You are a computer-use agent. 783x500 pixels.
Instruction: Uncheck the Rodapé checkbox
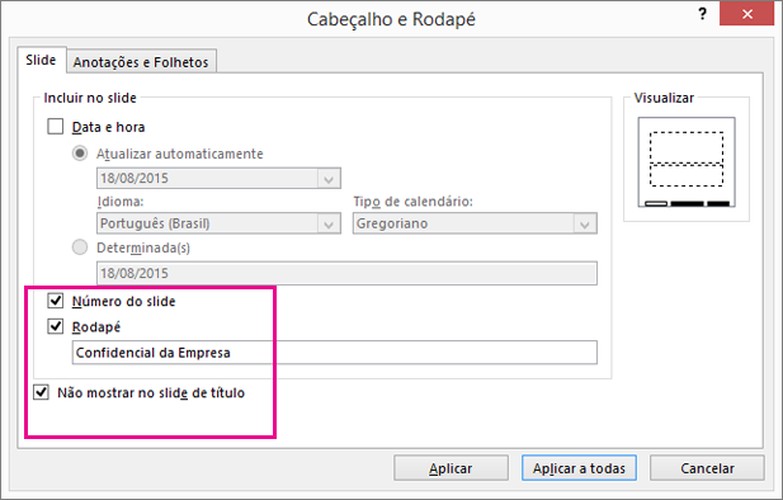56,327
